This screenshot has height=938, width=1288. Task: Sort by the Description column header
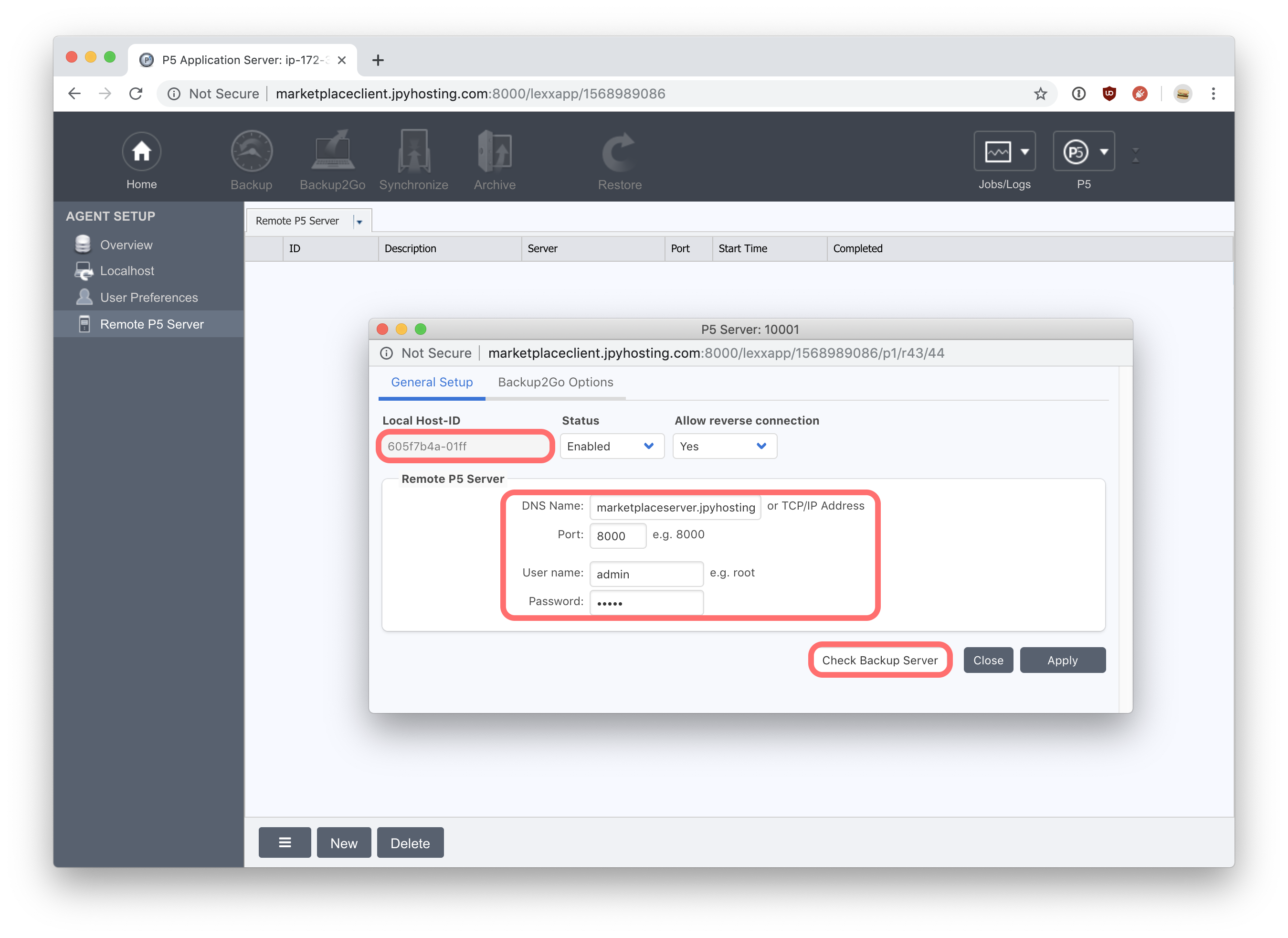coord(450,249)
